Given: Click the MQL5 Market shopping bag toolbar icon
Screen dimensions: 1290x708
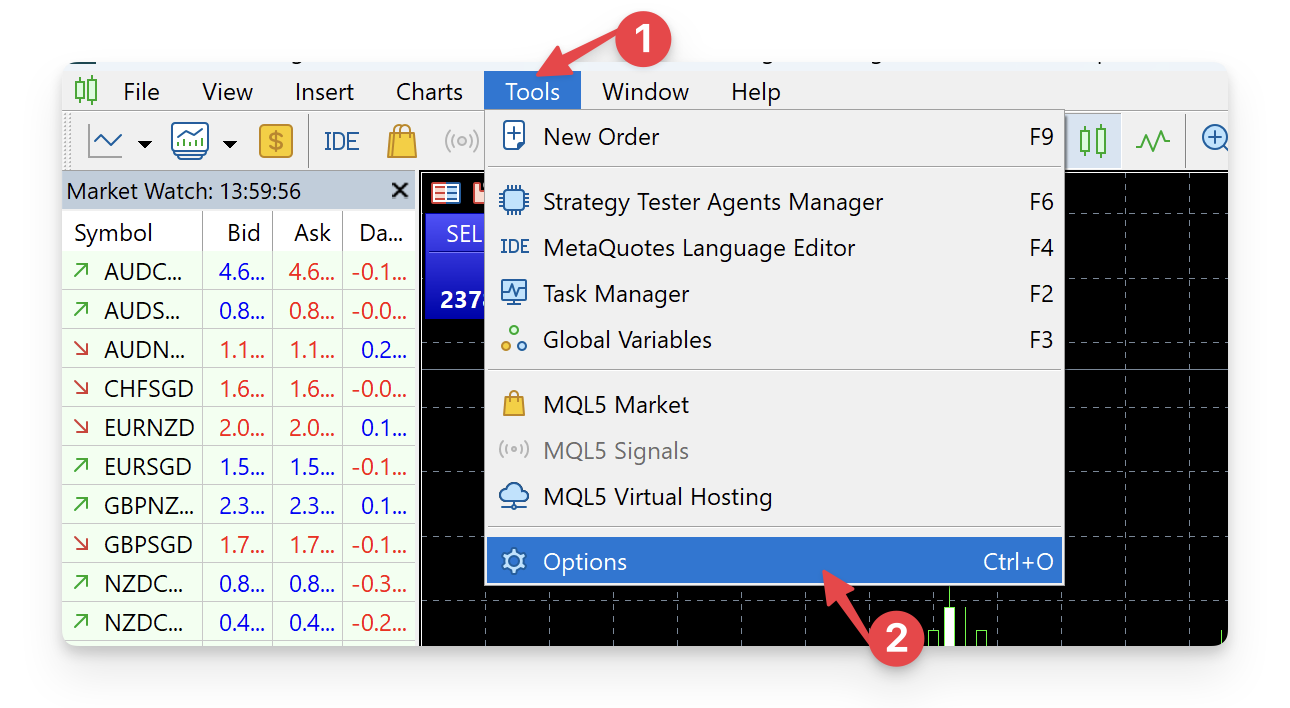Looking at the screenshot, I should click(401, 142).
